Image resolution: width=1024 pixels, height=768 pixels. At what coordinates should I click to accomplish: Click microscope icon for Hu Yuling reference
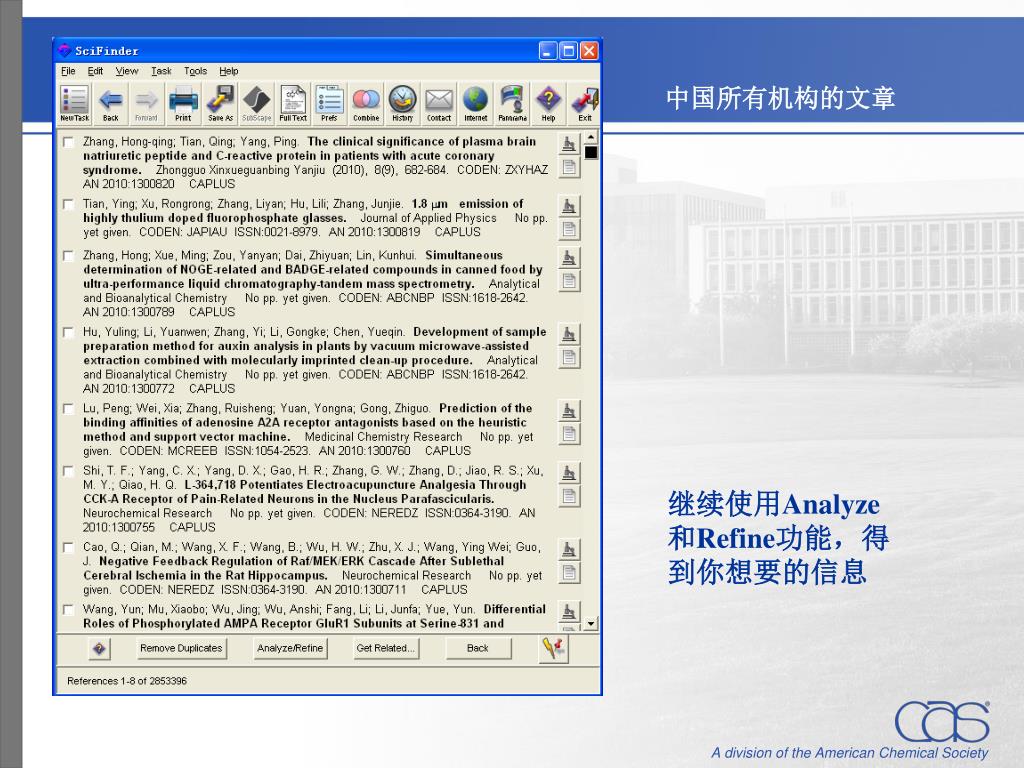[569, 334]
